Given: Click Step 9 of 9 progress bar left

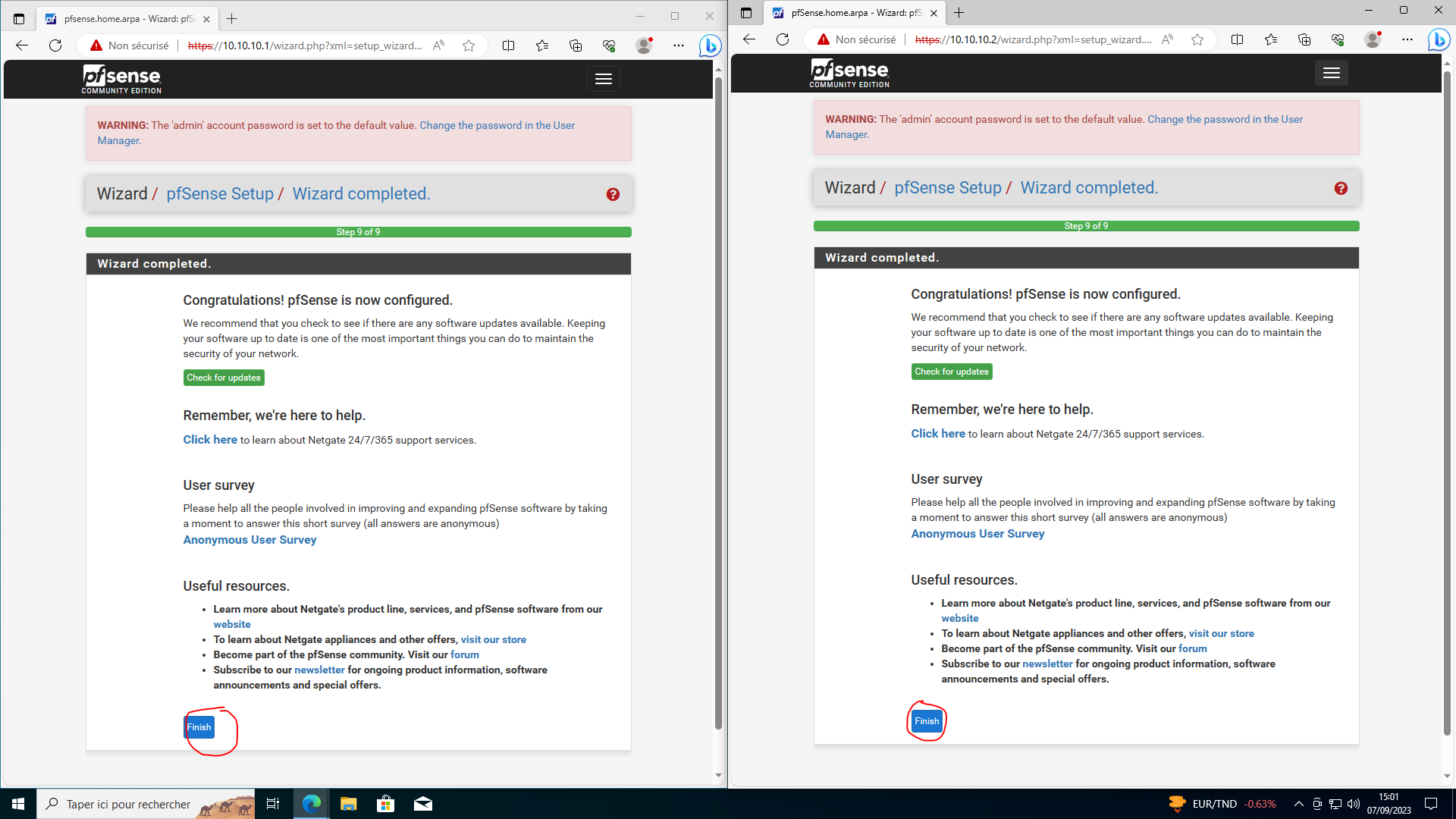Looking at the screenshot, I should tap(358, 232).
